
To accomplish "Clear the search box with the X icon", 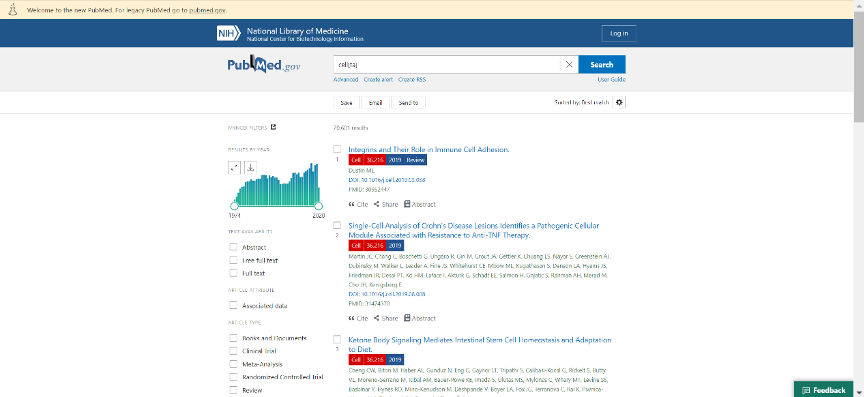I will (569, 65).
